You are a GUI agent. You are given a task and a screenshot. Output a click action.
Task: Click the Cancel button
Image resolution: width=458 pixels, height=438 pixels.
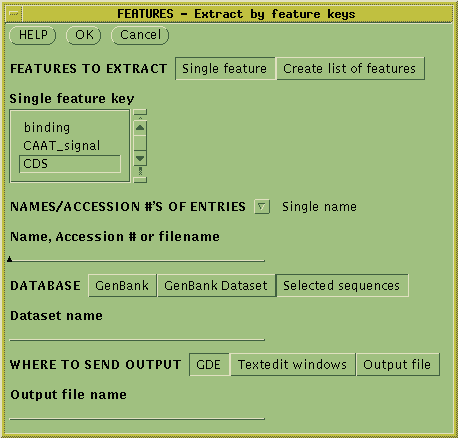click(140, 35)
